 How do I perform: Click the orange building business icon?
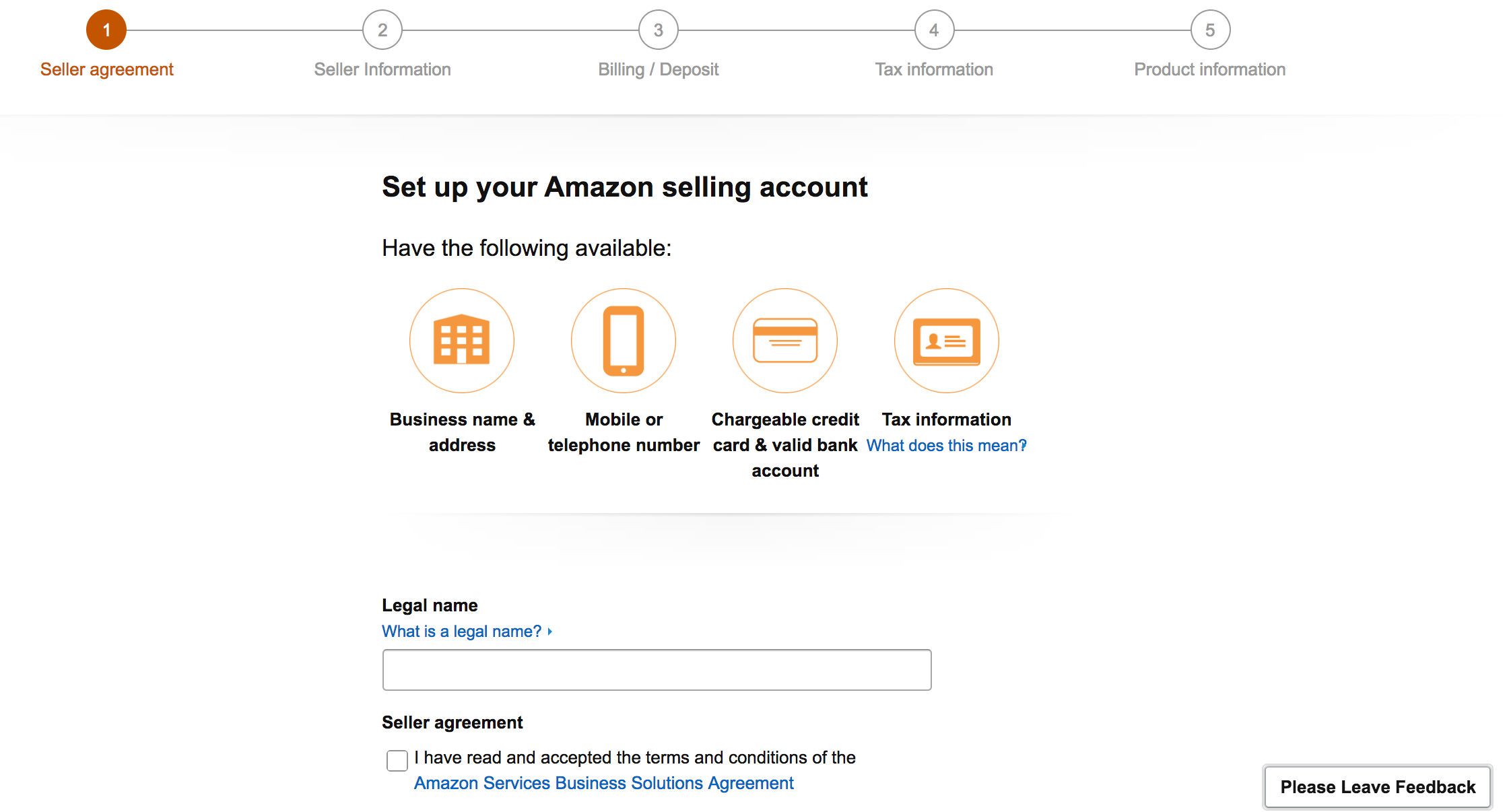(x=462, y=340)
